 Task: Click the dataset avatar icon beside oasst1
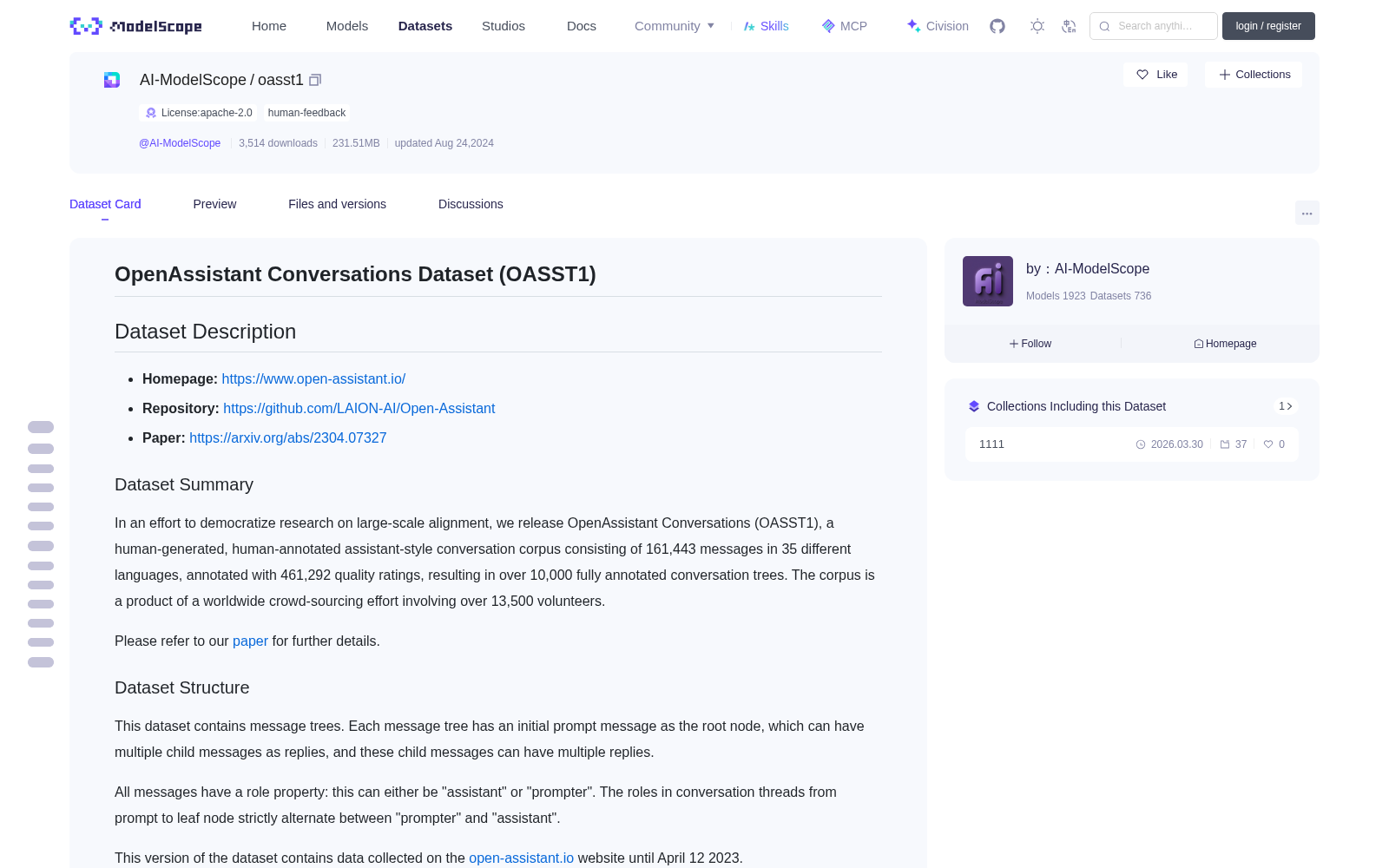112,80
